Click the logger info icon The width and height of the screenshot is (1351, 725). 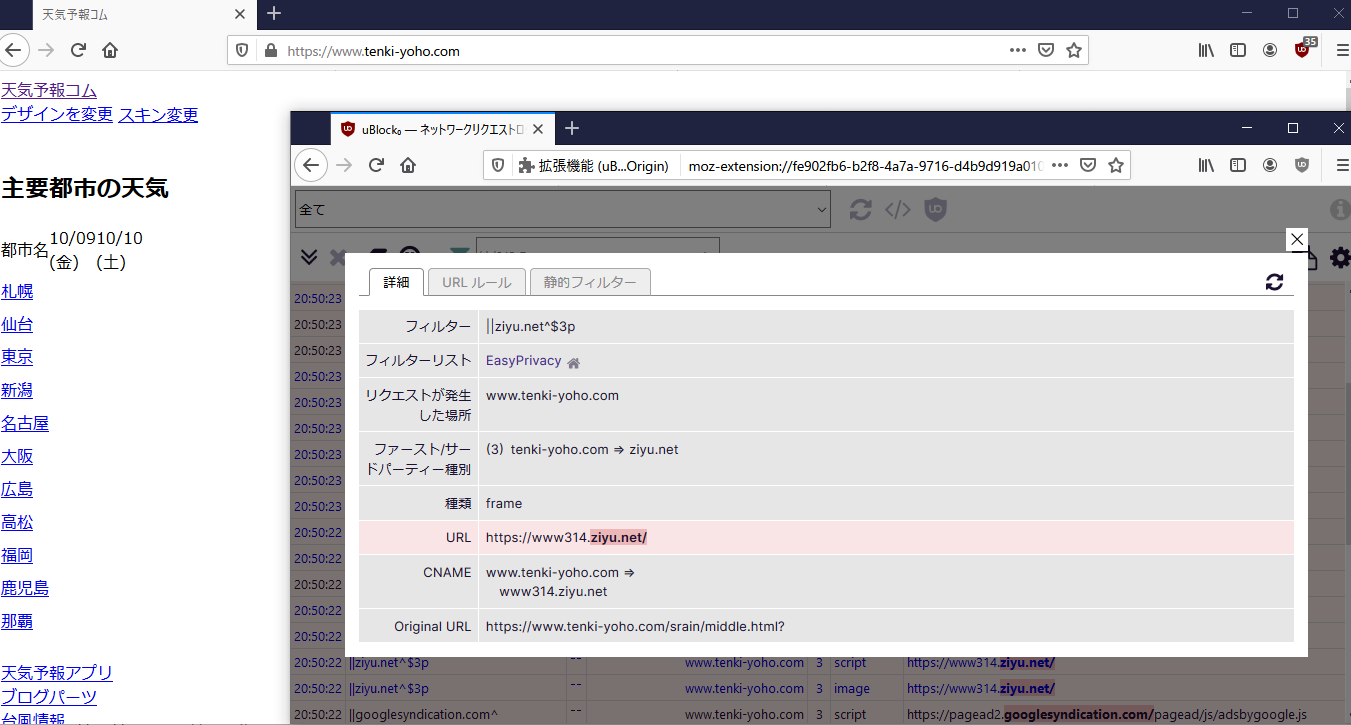tap(1340, 210)
